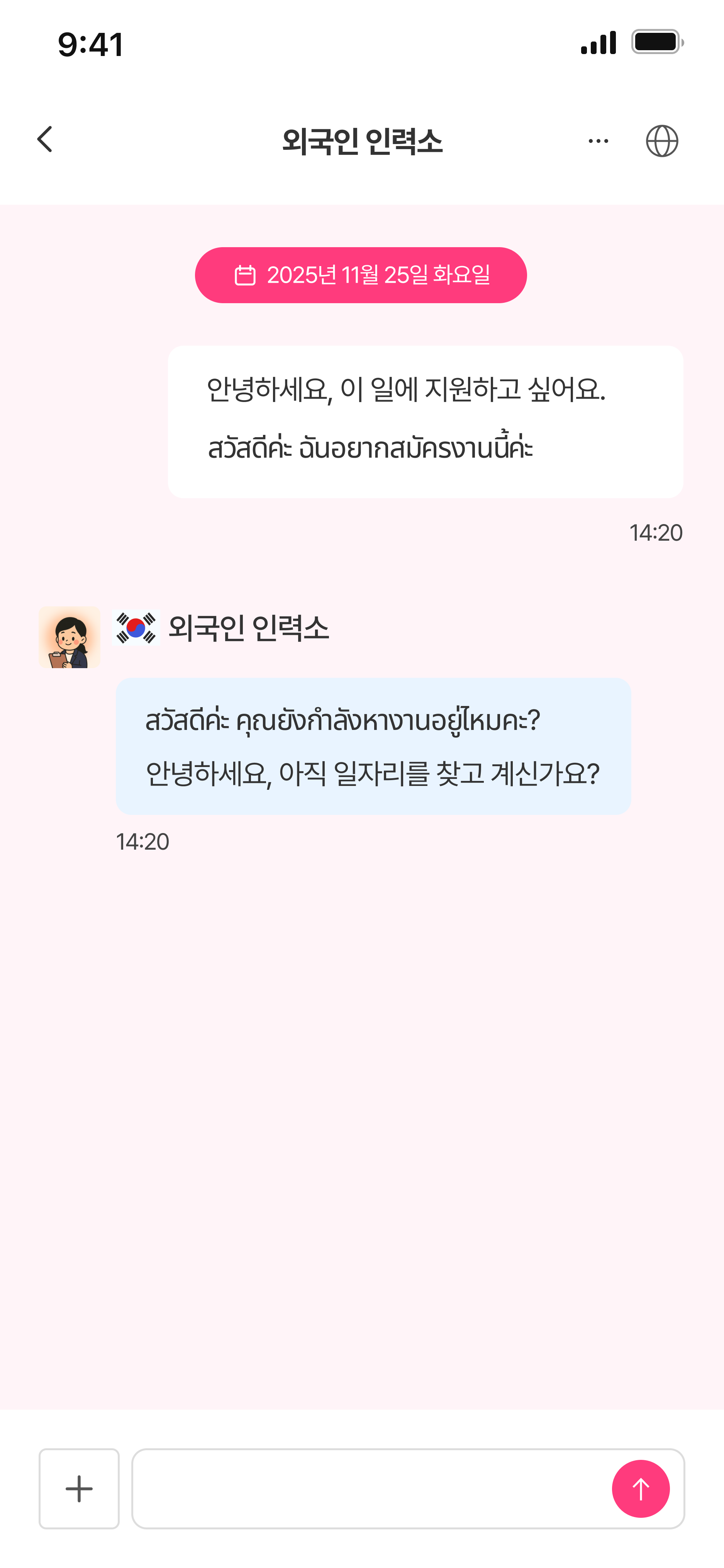This screenshot has width=724, height=1568.
Task: Tap the 14:20 timestamp under received message
Action: (x=142, y=841)
